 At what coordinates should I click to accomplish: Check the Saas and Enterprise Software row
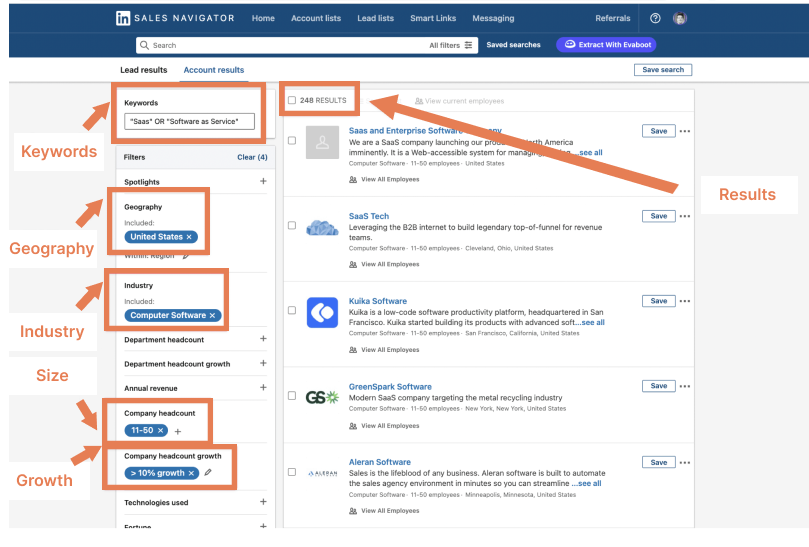click(x=292, y=140)
